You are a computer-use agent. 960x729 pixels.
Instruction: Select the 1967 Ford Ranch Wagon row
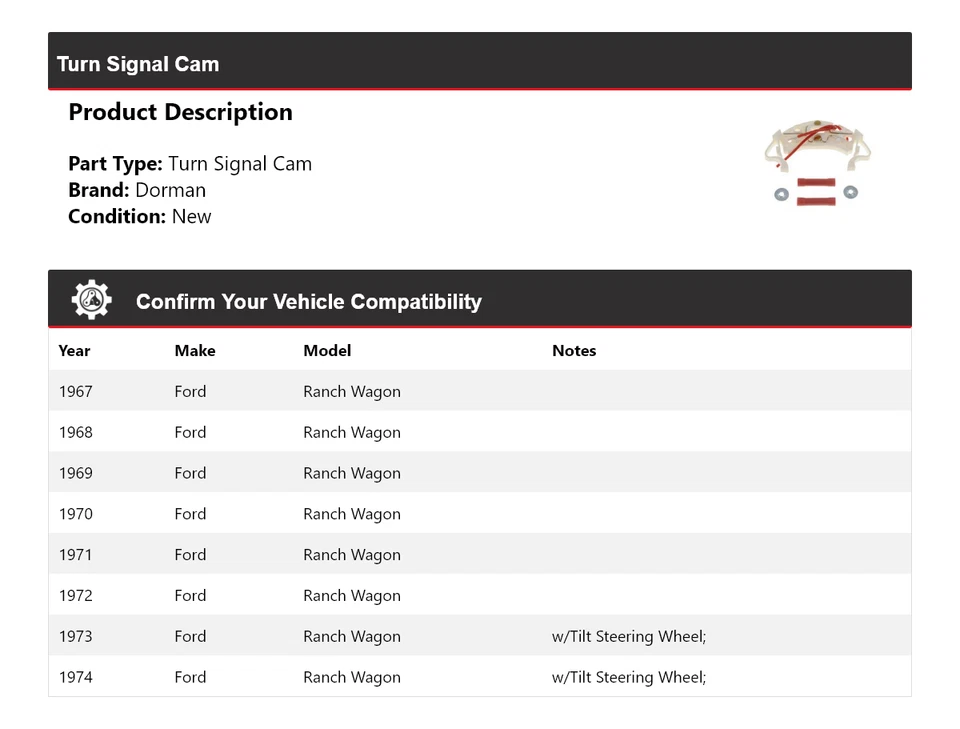coord(480,391)
